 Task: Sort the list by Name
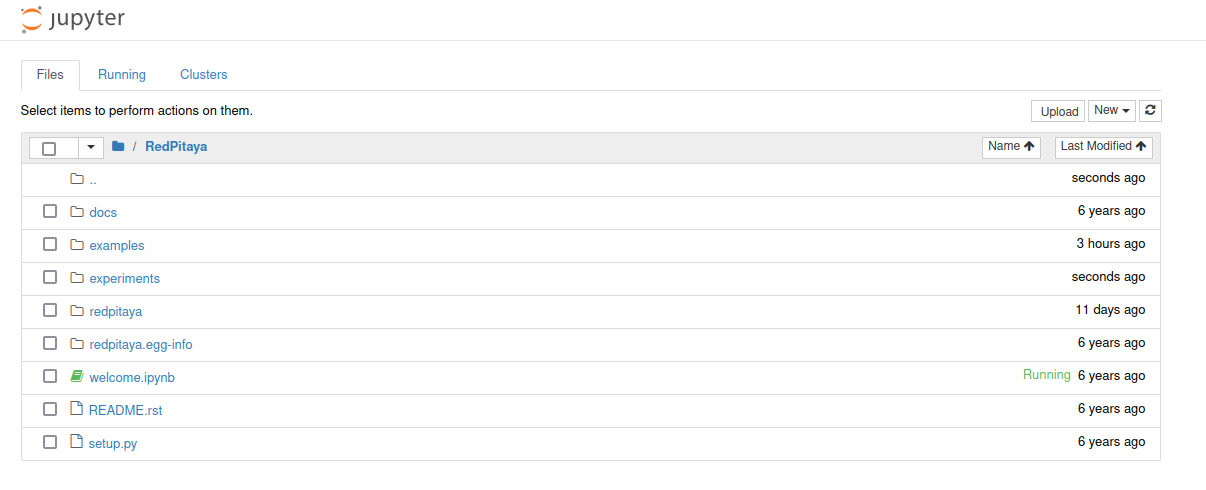click(x=1011, y=147)
